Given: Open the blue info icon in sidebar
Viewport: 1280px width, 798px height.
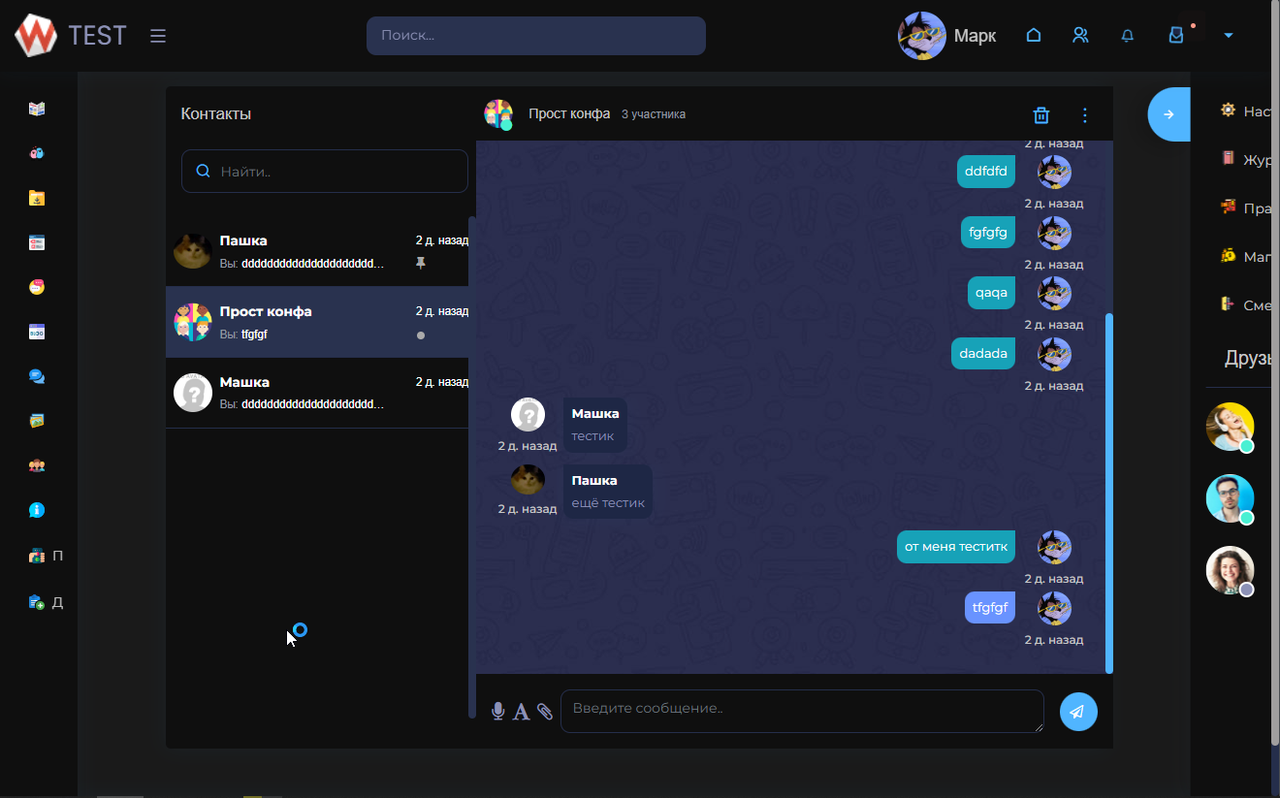Looking at the screenshot, I should pos(37,510).
